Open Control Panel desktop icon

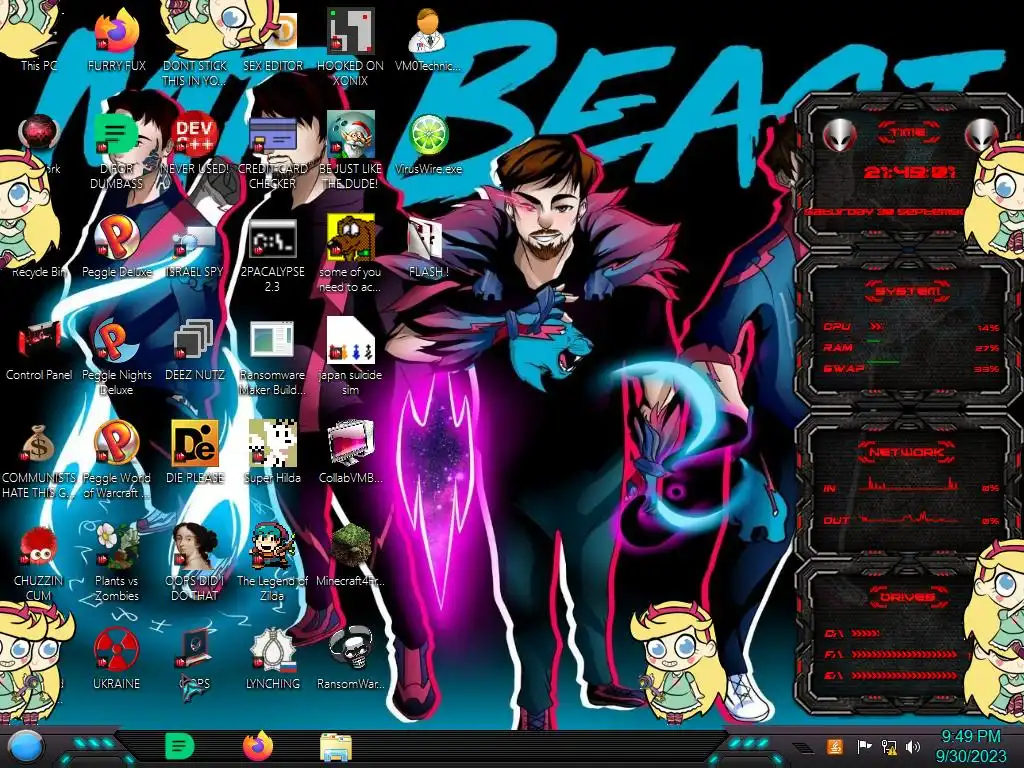coord(39,350)
